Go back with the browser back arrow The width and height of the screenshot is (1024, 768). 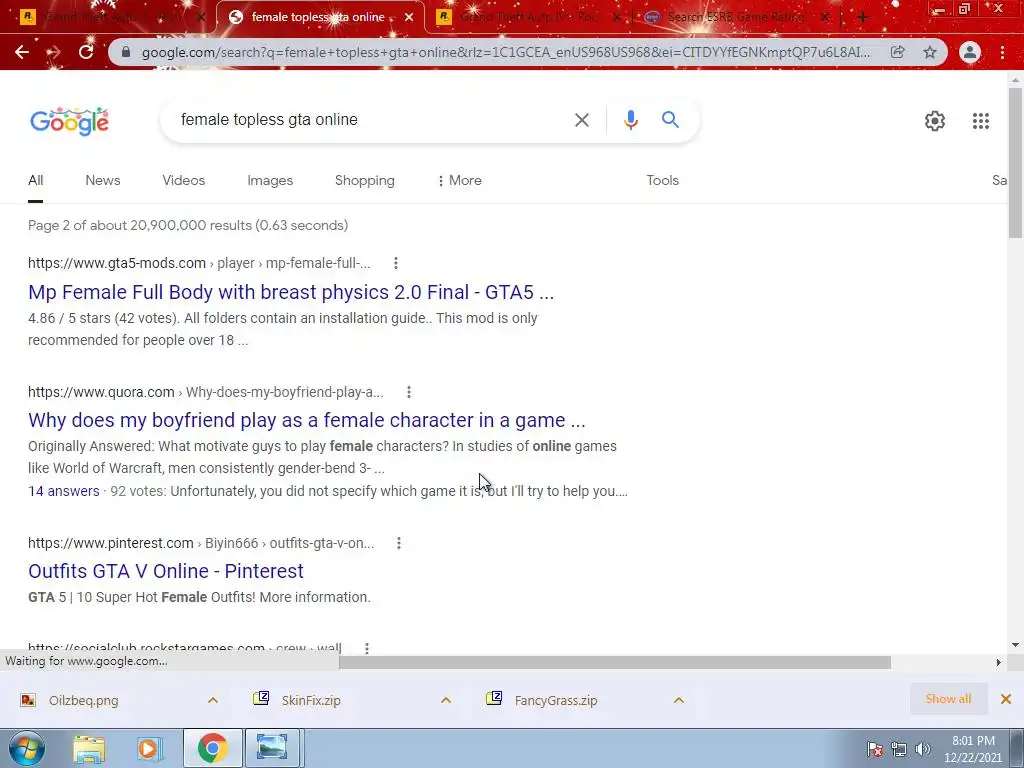[22, 52]
